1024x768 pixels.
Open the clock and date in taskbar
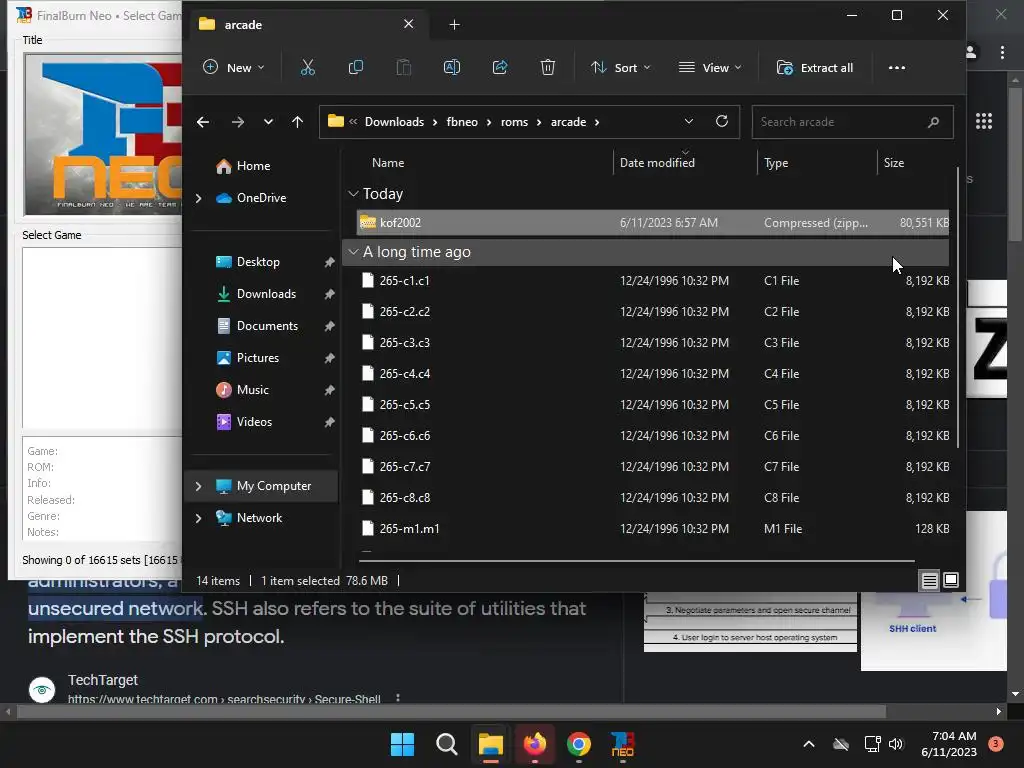click(949, 744)
